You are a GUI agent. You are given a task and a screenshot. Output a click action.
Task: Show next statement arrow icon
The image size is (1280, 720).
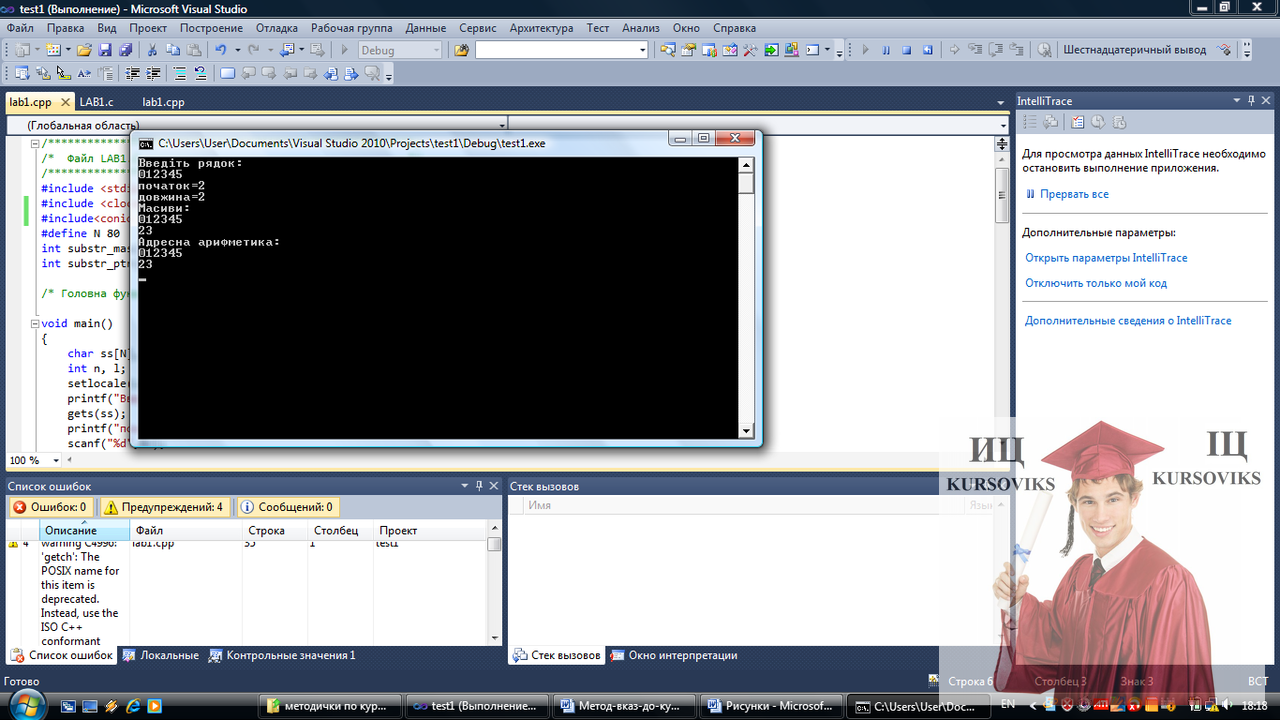954,50
